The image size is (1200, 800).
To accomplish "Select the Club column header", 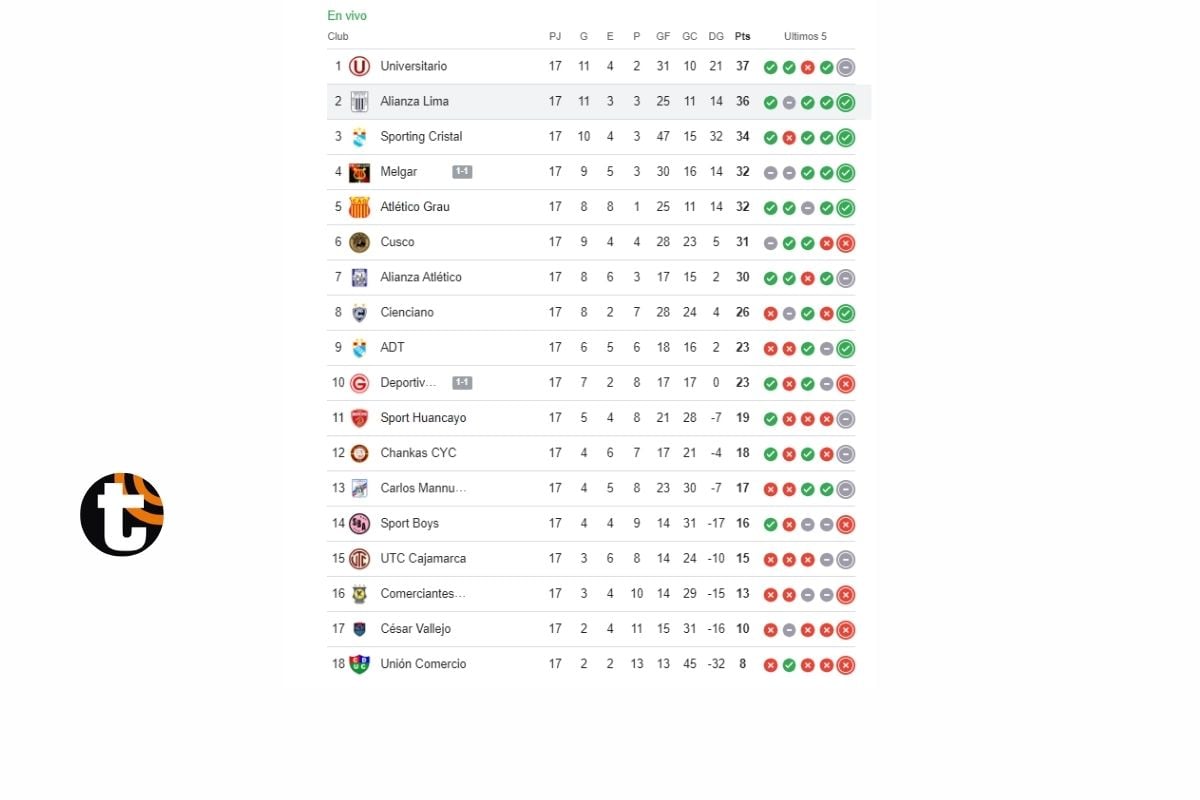I will click(338, 36).
